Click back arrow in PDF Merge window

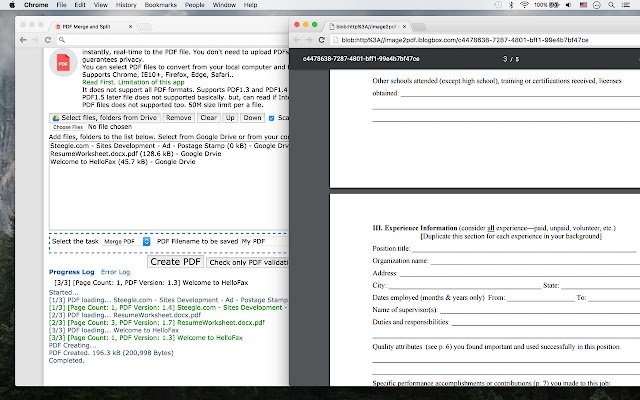coord(23,40)
